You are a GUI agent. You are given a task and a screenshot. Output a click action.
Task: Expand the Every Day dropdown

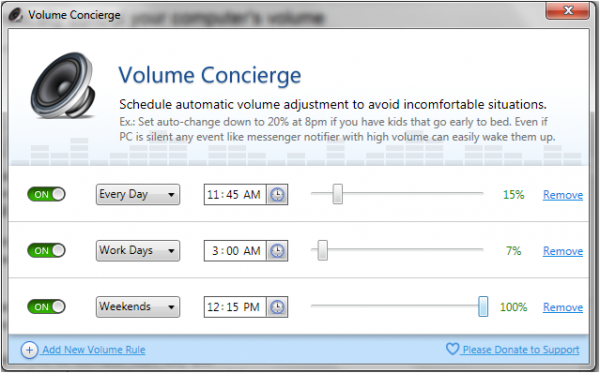(138, 194)
